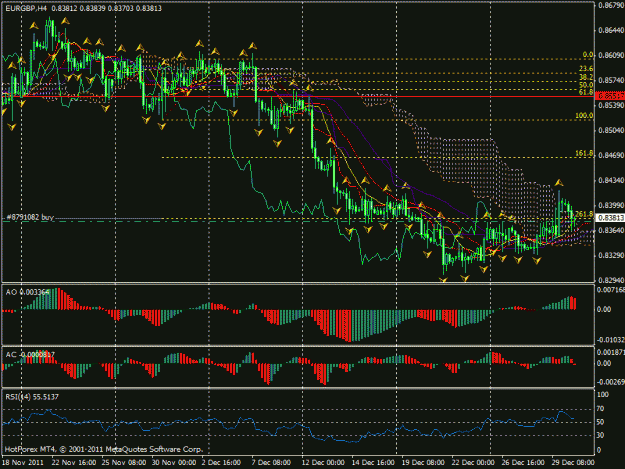
Task: Click the 2 Dec 16:00 time label
Action: [x=220, y=463]
